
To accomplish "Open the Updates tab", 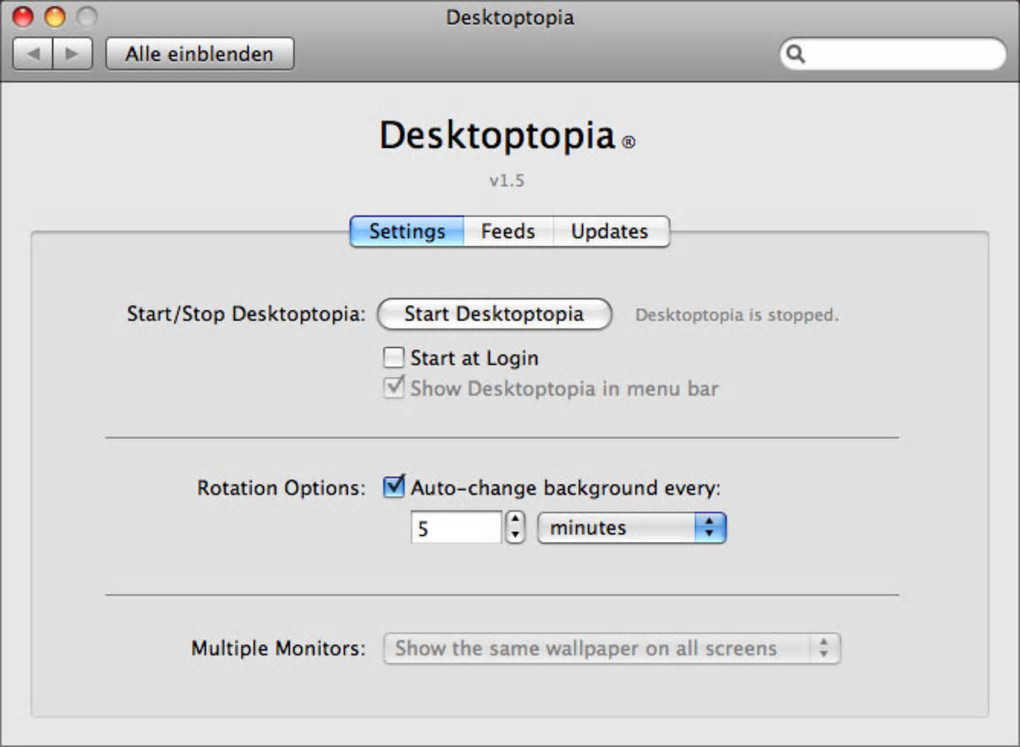I will (x=610, y=231).
